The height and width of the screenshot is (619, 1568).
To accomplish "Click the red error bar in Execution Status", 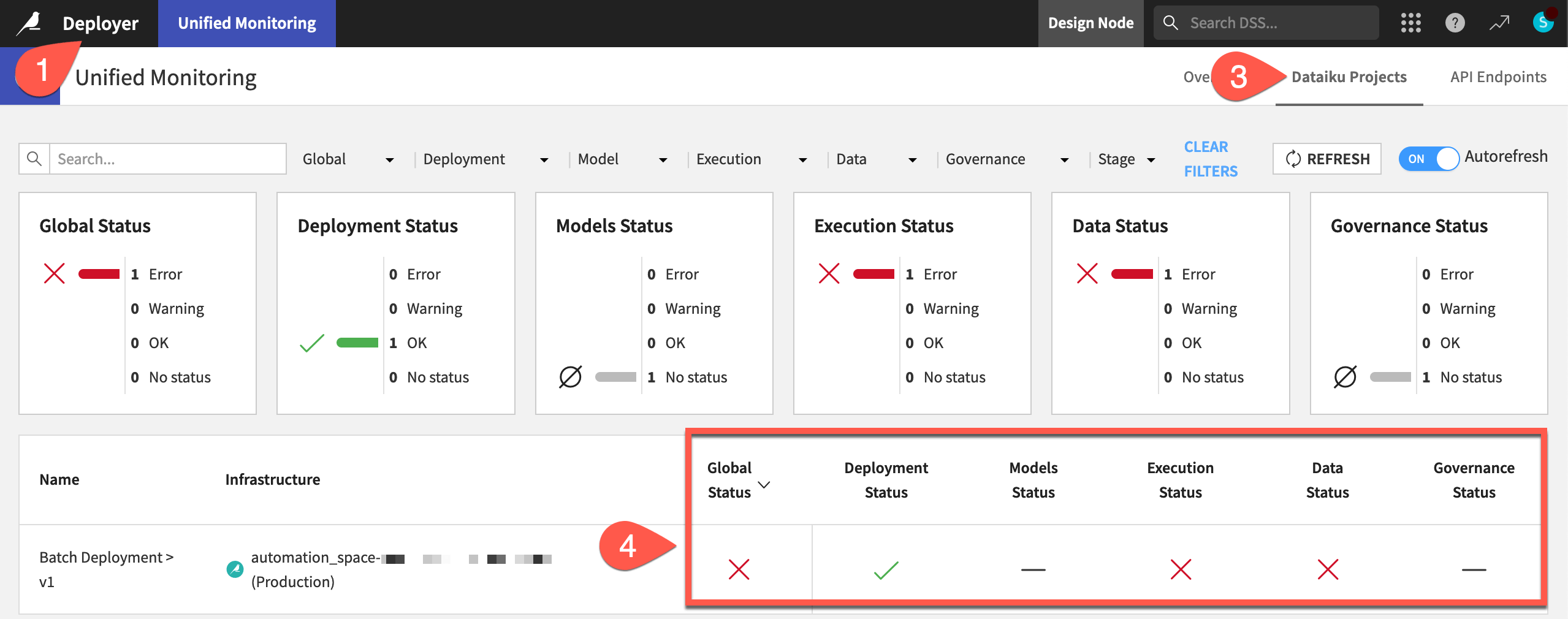I will [x=874, y=274].
